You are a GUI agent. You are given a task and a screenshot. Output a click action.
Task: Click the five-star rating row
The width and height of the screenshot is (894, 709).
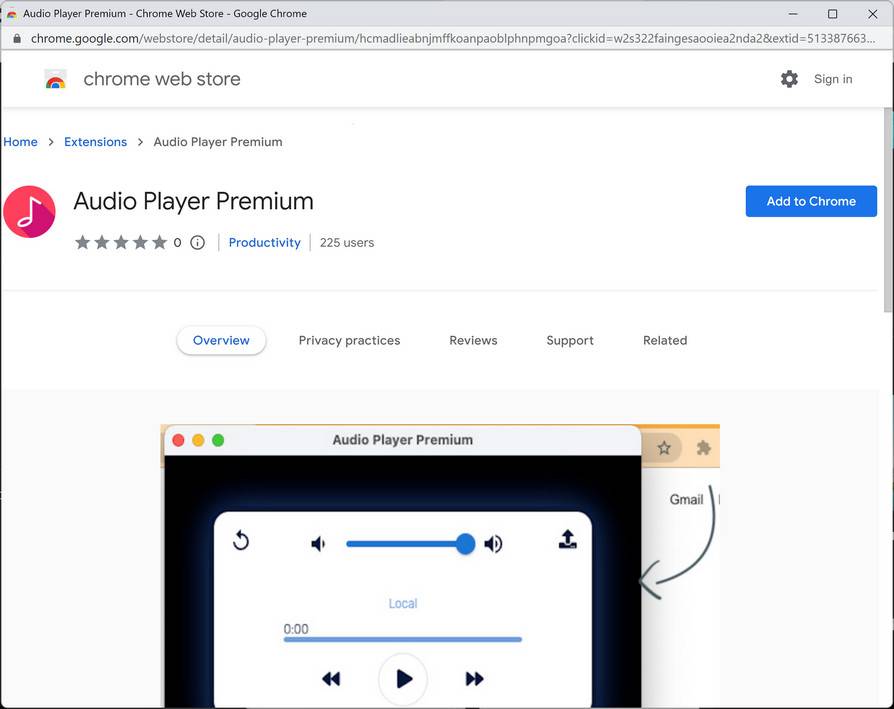tap(121, 242)
